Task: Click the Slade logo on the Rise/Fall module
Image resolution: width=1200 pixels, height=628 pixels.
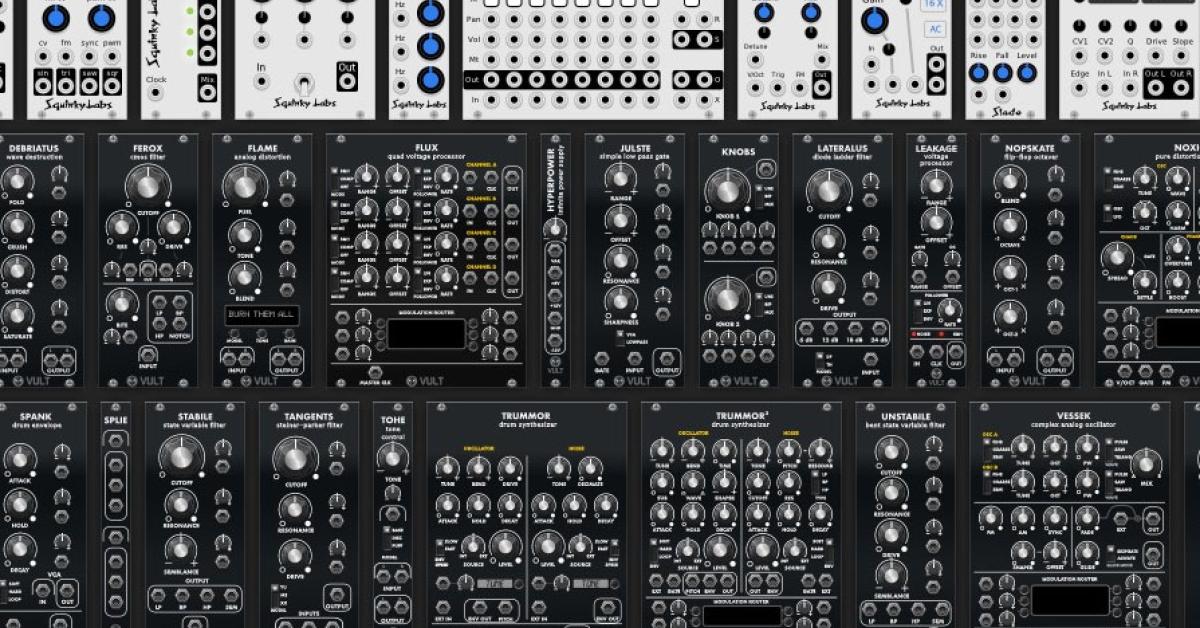Action: 1008,110
